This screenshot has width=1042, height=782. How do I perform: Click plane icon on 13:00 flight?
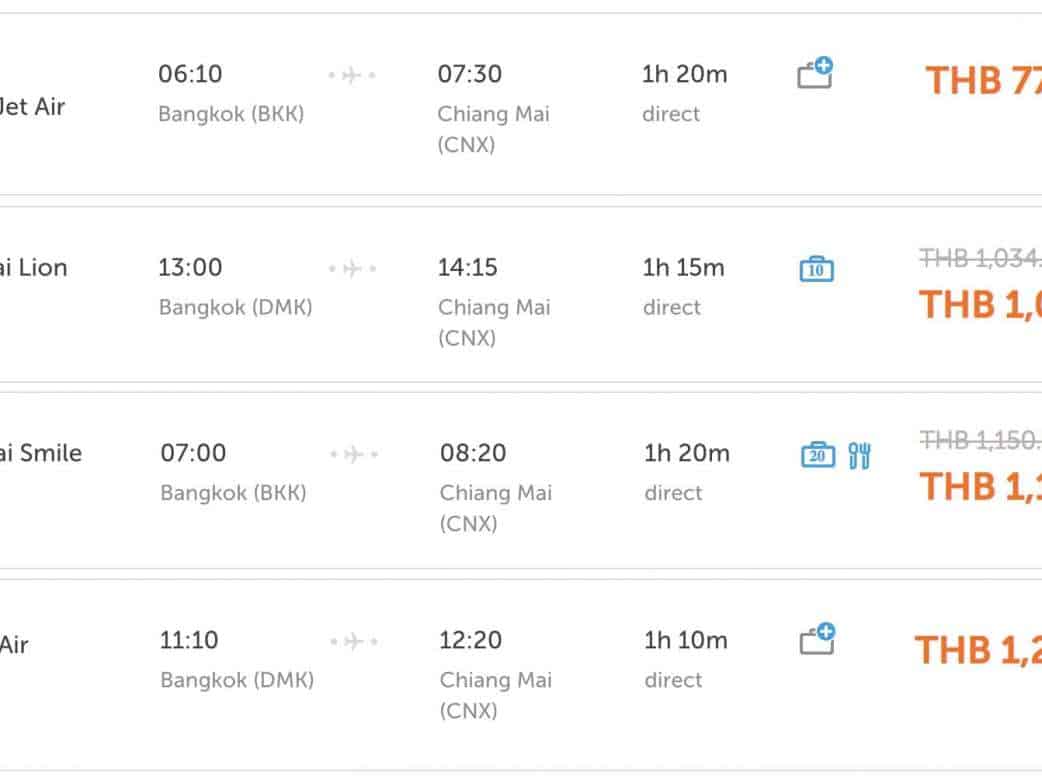pos(352,269)
